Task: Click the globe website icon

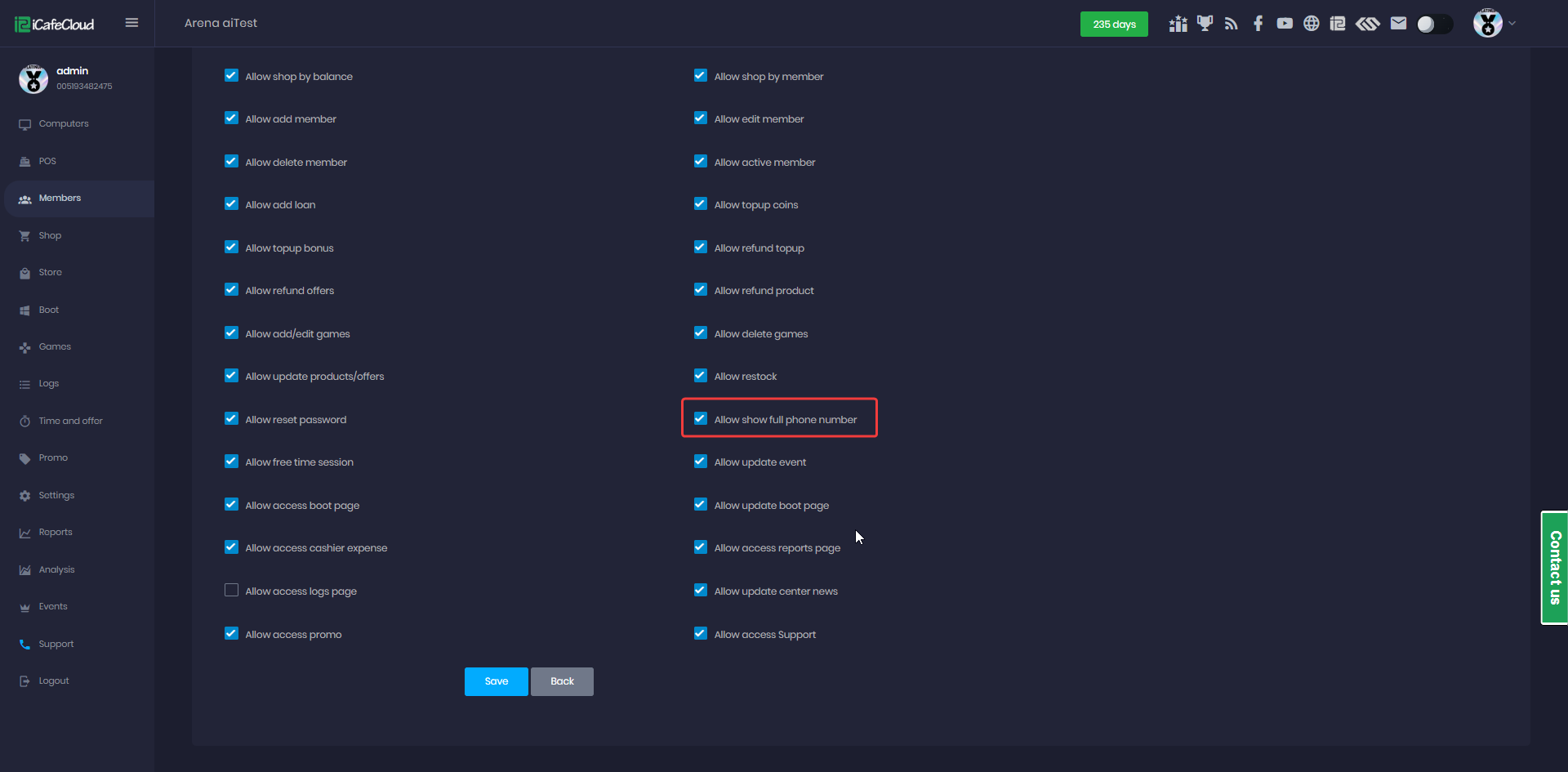Action: (x=1311, y=24)
